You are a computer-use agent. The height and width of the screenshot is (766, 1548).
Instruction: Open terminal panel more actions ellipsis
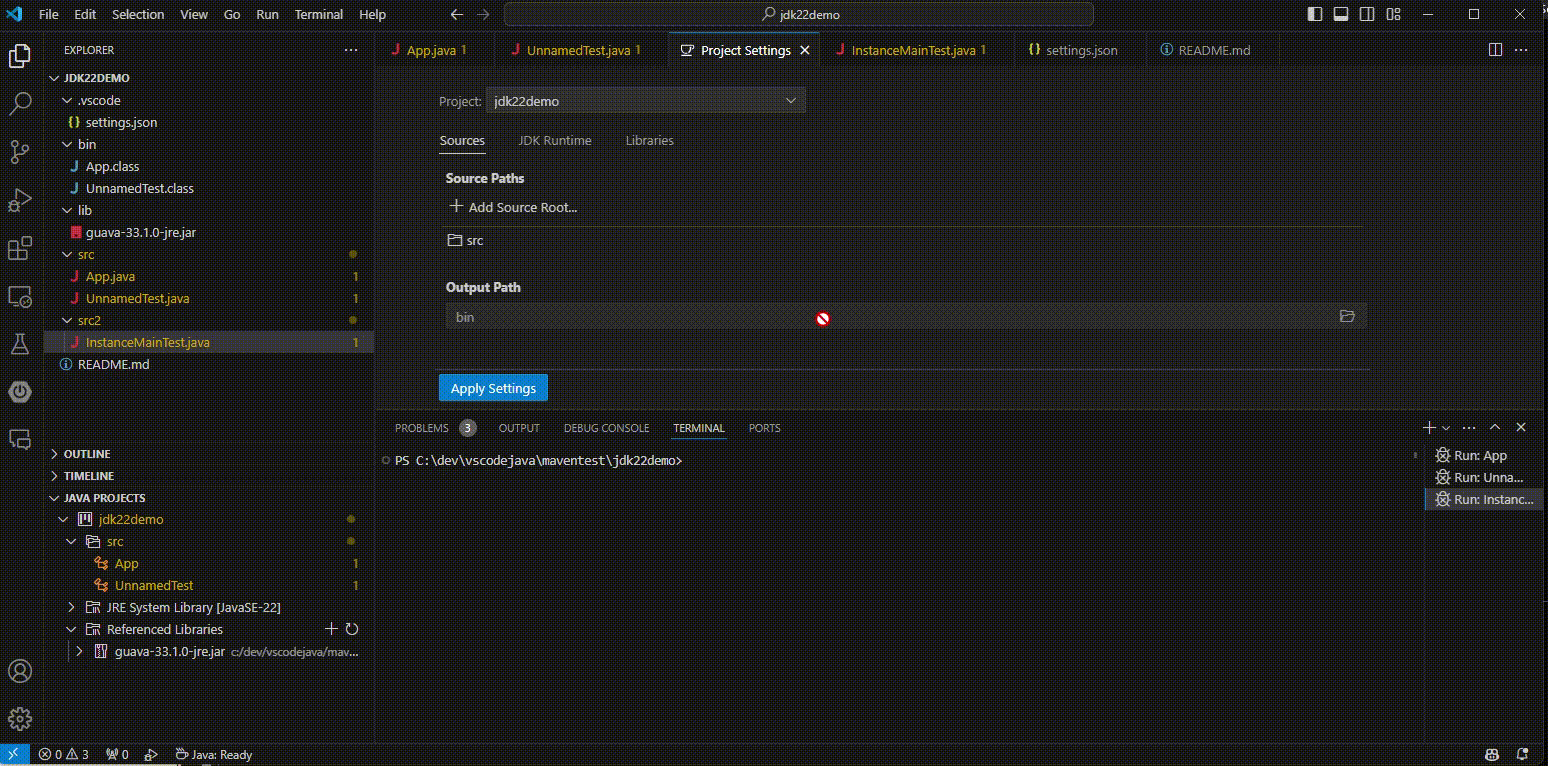[1468, 428]
